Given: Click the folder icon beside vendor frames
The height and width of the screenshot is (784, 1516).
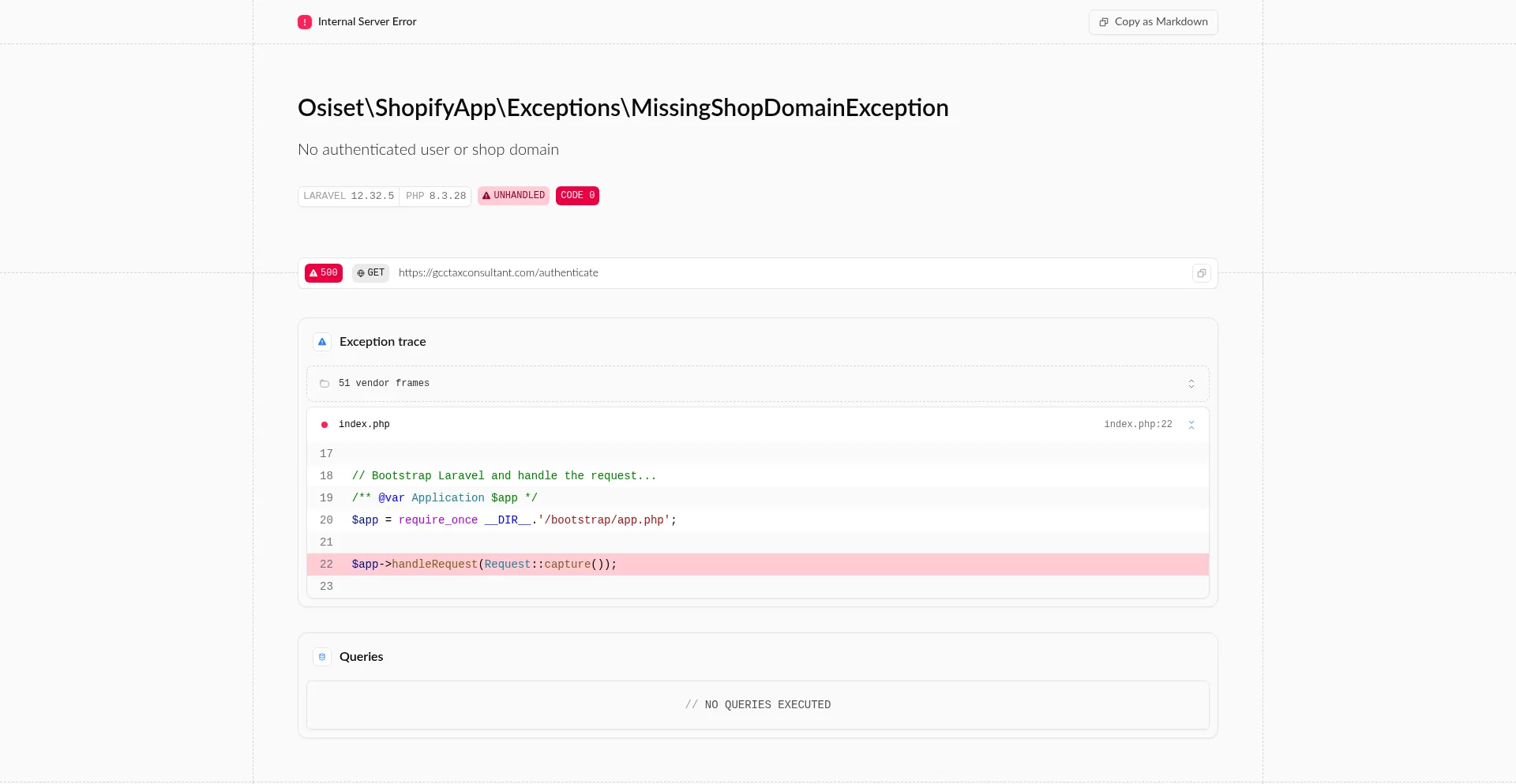Looking at the screenshot, I should (x=325, y=384).
